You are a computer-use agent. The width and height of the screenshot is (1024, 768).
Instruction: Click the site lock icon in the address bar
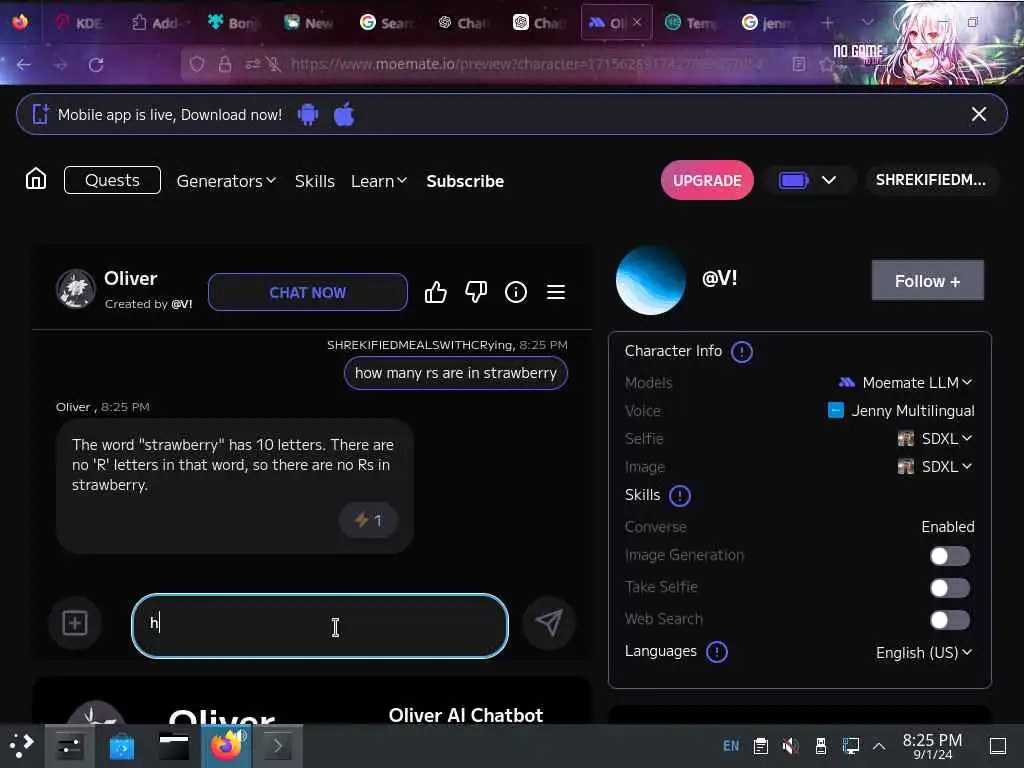225,64
